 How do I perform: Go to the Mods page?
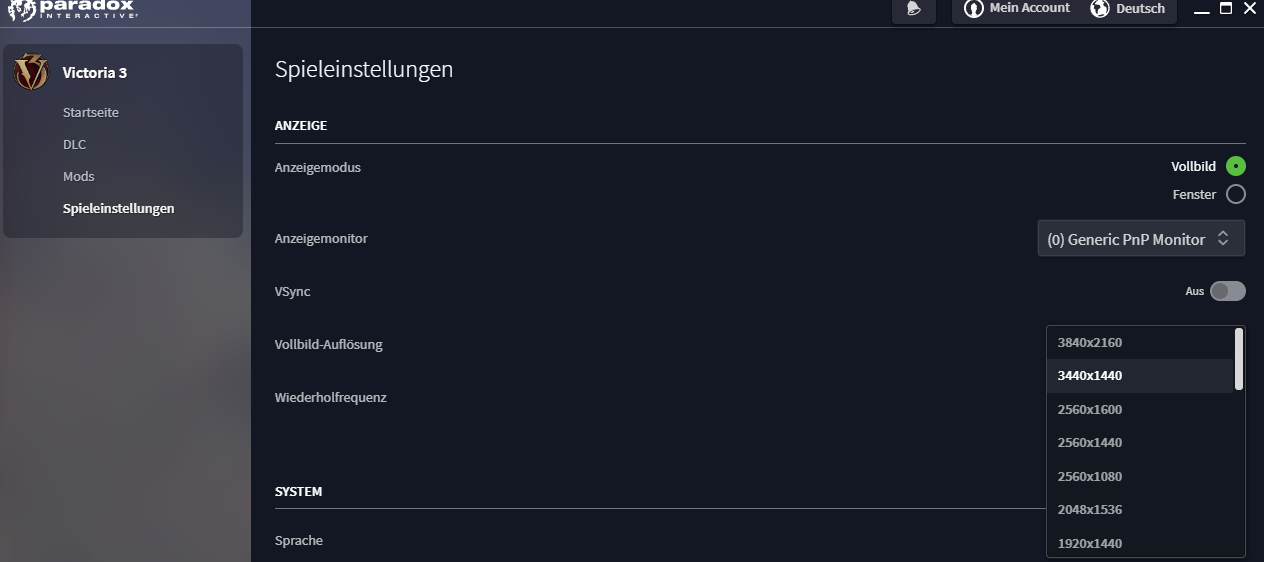click(x=78, y=177)
